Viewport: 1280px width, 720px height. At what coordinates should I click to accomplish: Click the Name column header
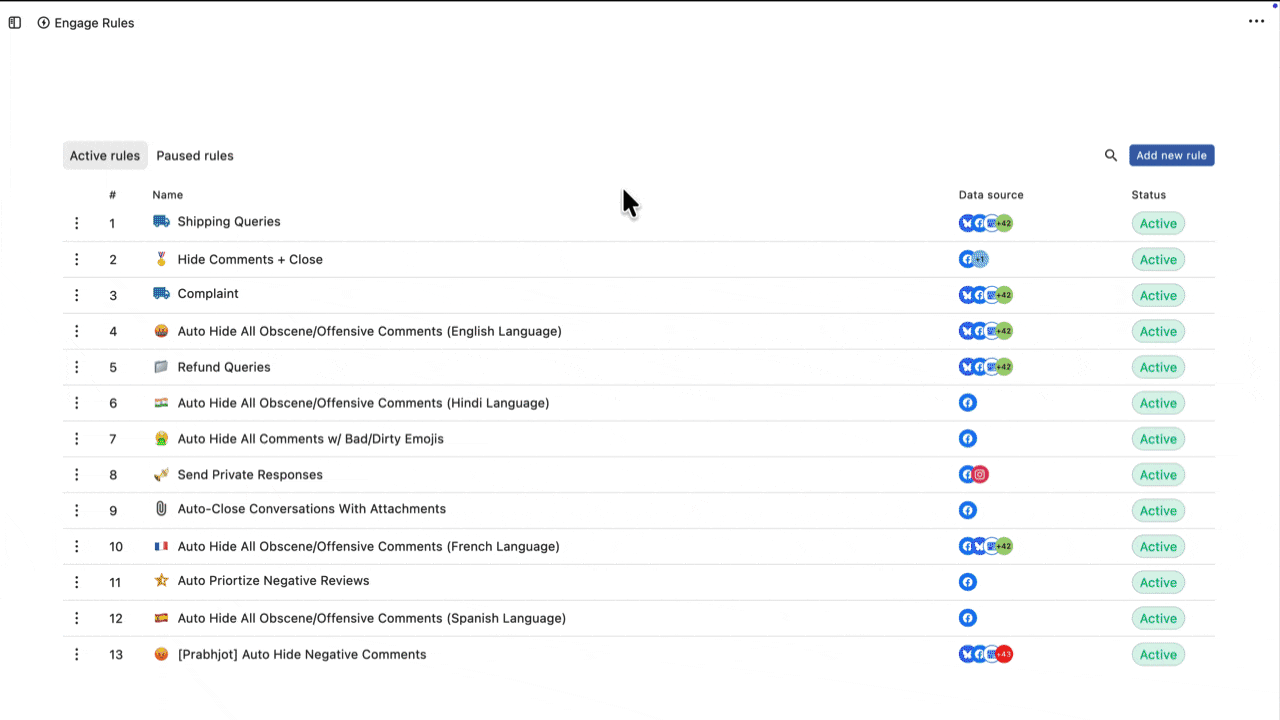167,195
